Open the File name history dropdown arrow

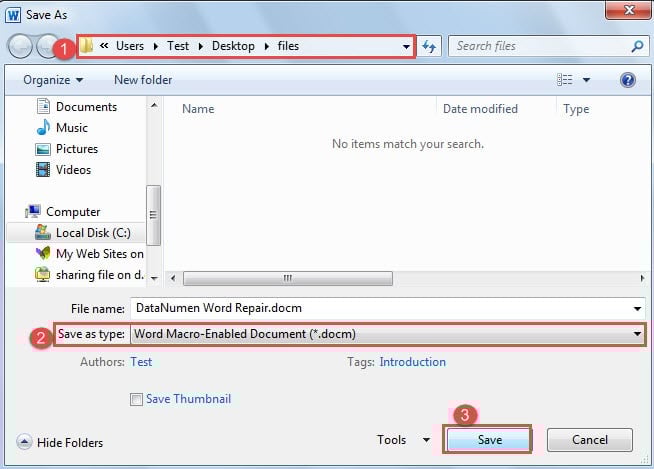click(637, 309)
